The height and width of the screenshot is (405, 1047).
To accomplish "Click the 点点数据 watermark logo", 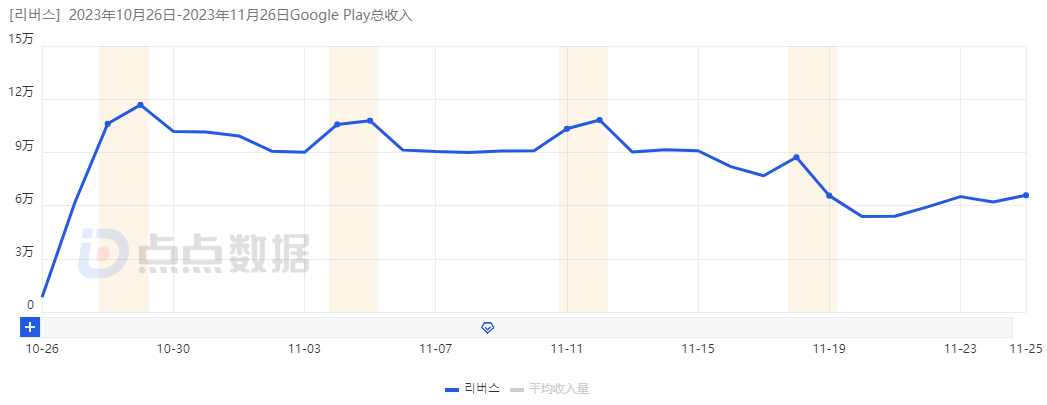I will (194, 253).
